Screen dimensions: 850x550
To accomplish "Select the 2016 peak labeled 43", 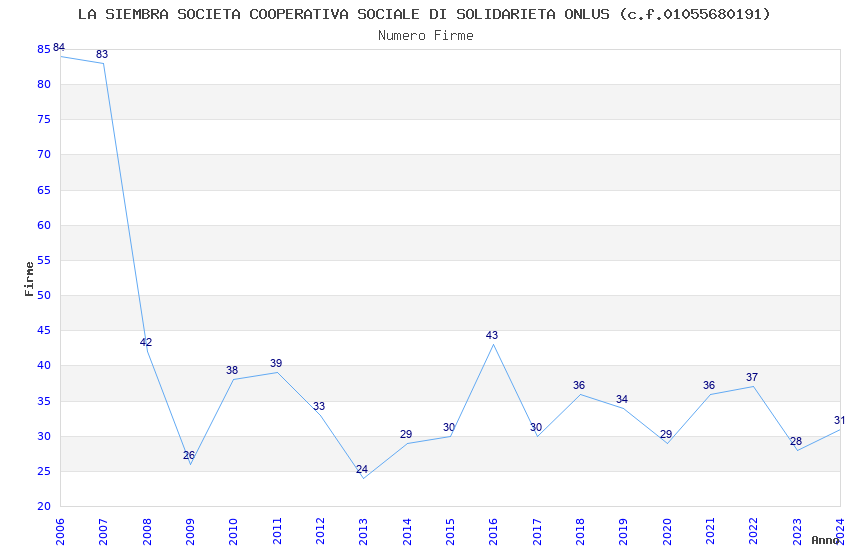I will point(493,344).
